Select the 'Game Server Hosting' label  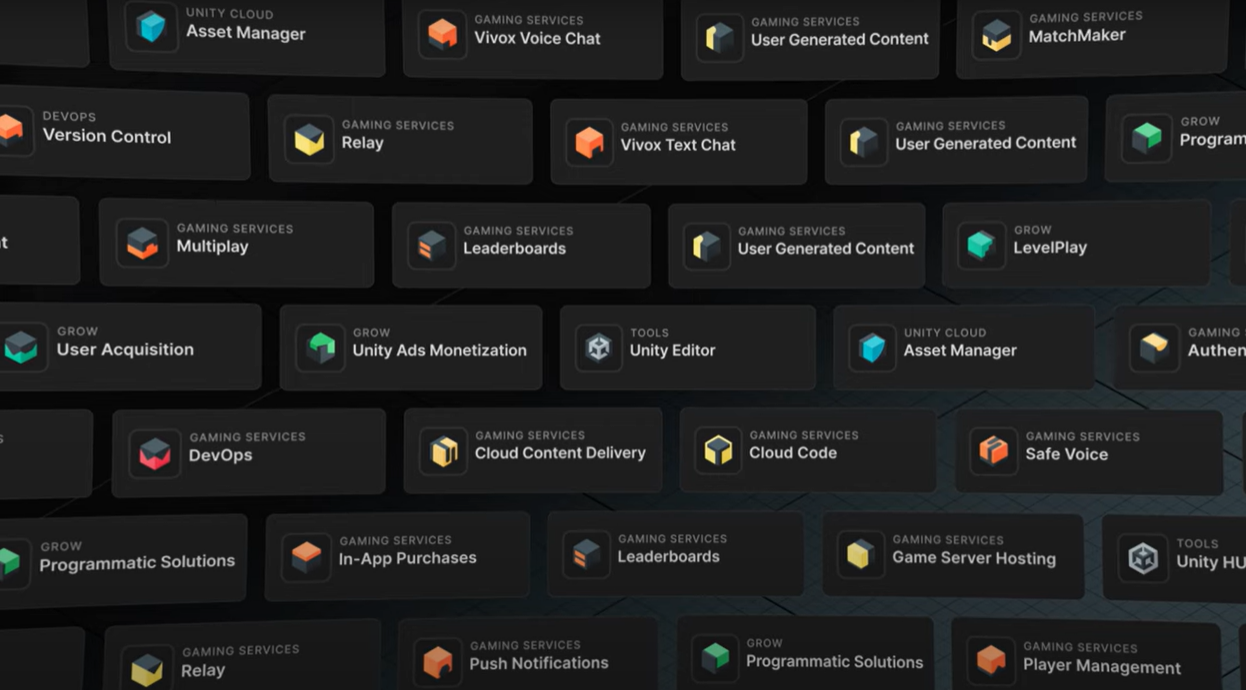point(974,558)
